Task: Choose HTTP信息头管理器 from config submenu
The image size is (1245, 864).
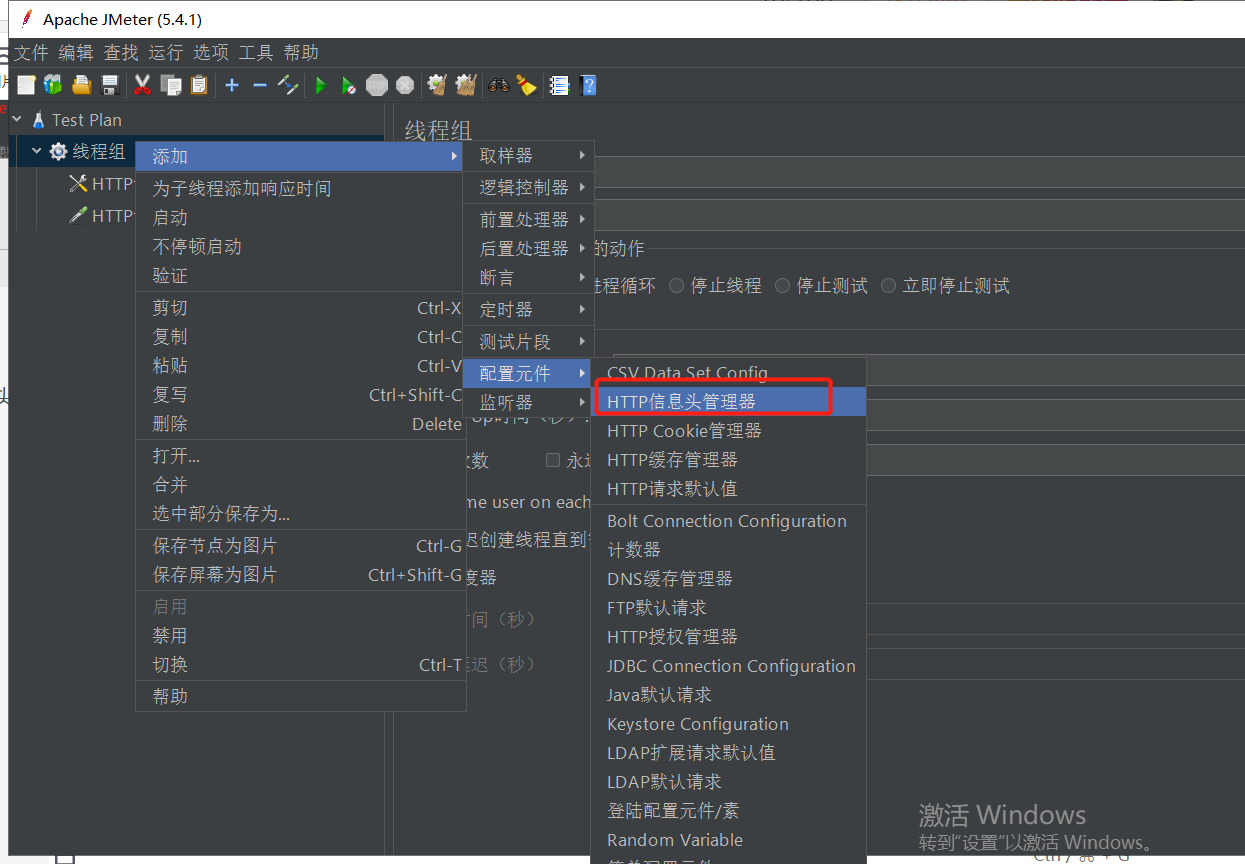Action: 729,402
